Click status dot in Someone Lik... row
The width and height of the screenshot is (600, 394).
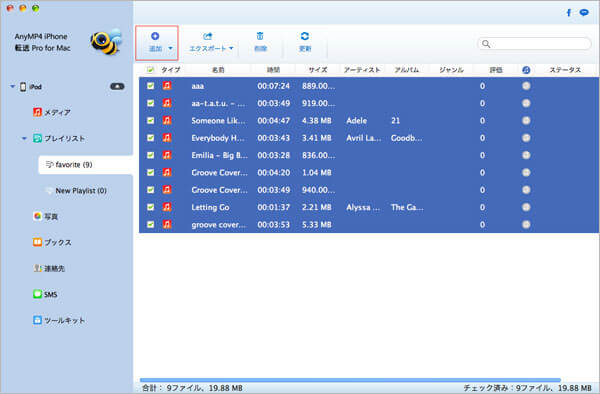[526, 120]
